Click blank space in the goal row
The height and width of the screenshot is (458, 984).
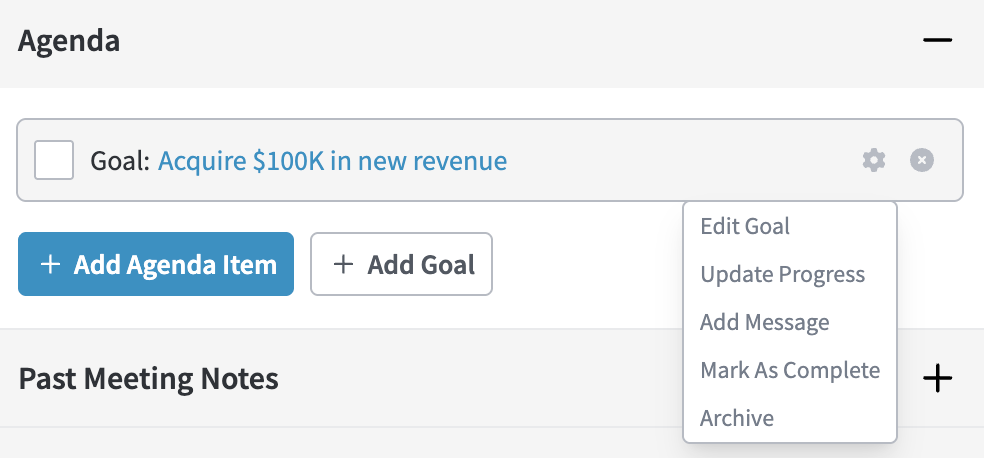pyautogui.click(x=680, y=160)
